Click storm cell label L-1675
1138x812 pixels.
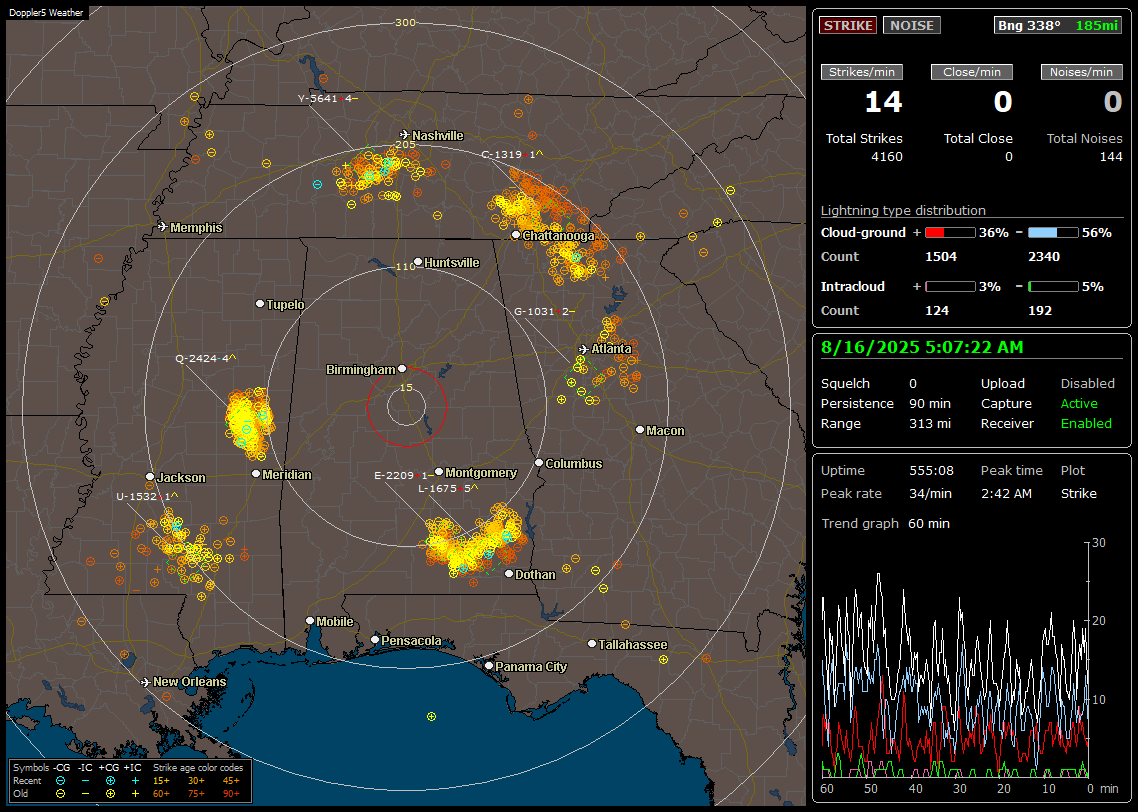[x=448, y=488]
